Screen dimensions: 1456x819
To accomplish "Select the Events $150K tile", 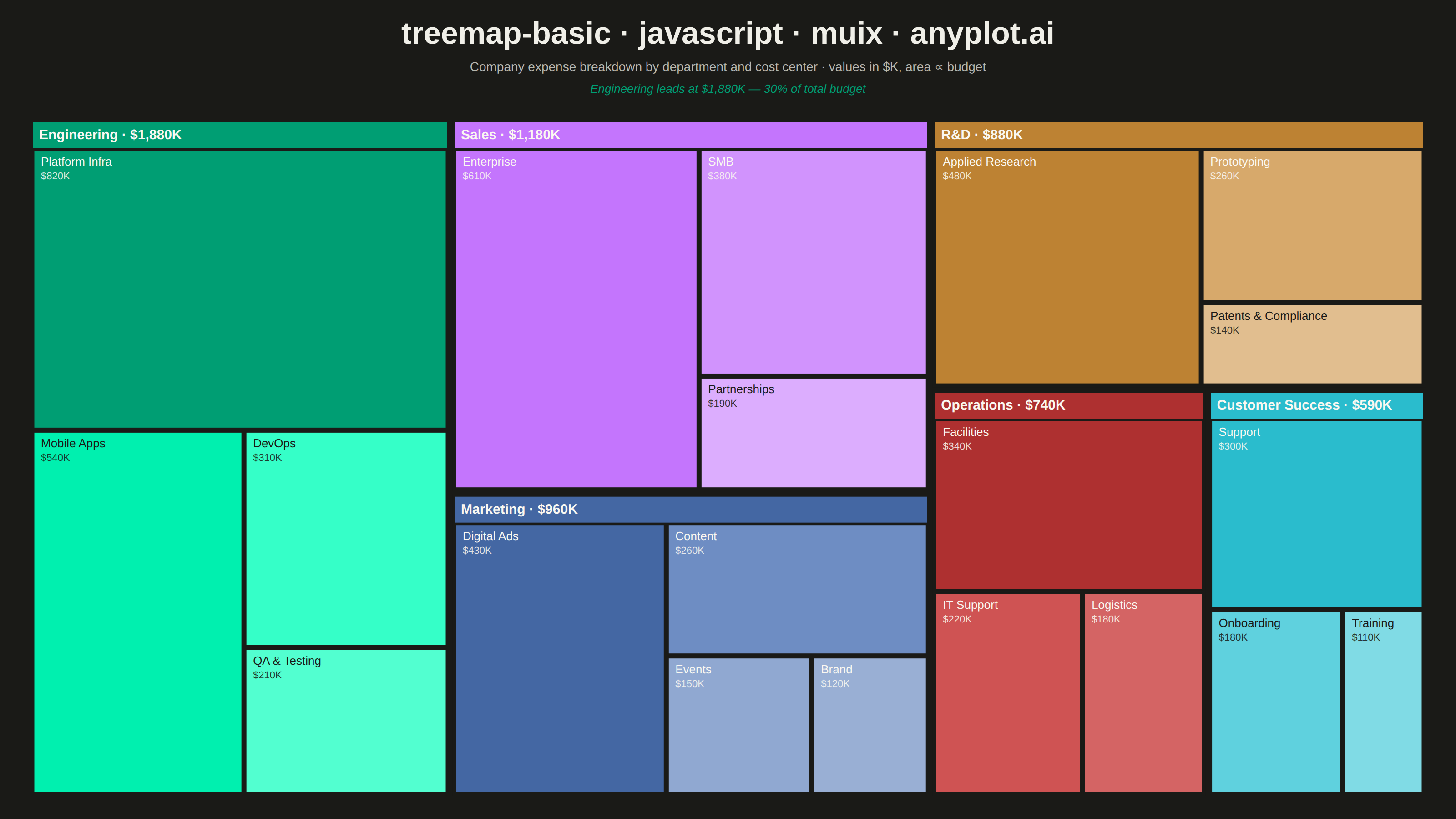I will [x=739, y=725].
